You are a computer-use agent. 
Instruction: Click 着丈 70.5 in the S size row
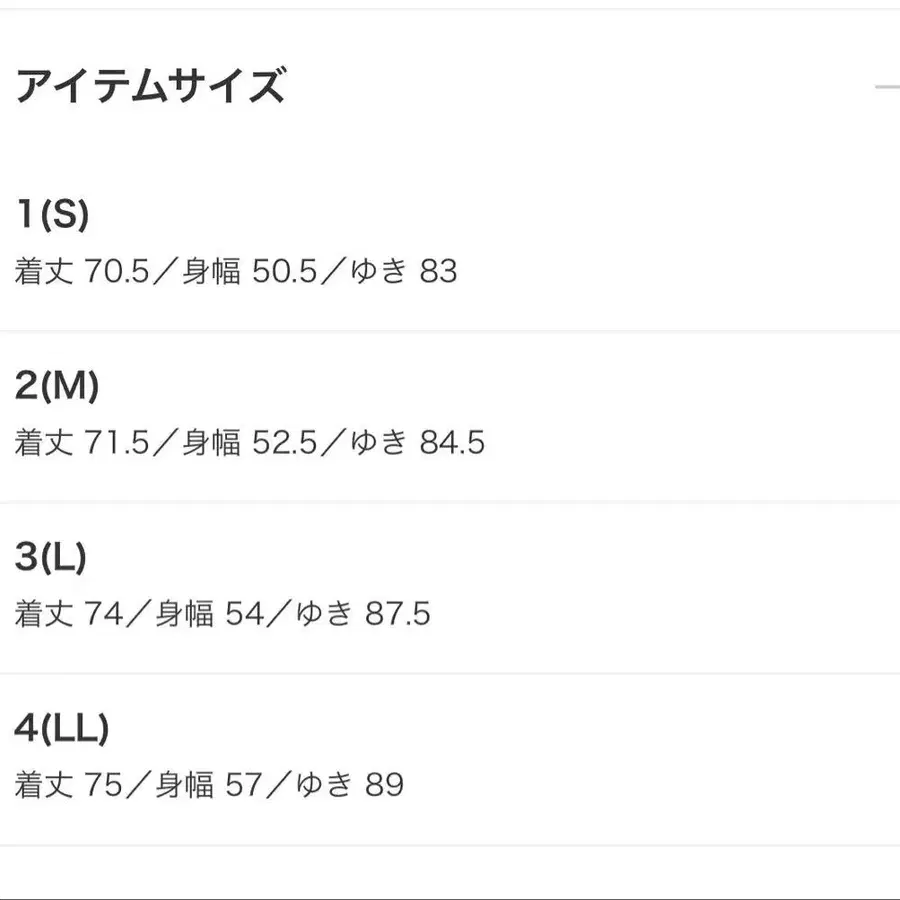[x=77, y=271]
